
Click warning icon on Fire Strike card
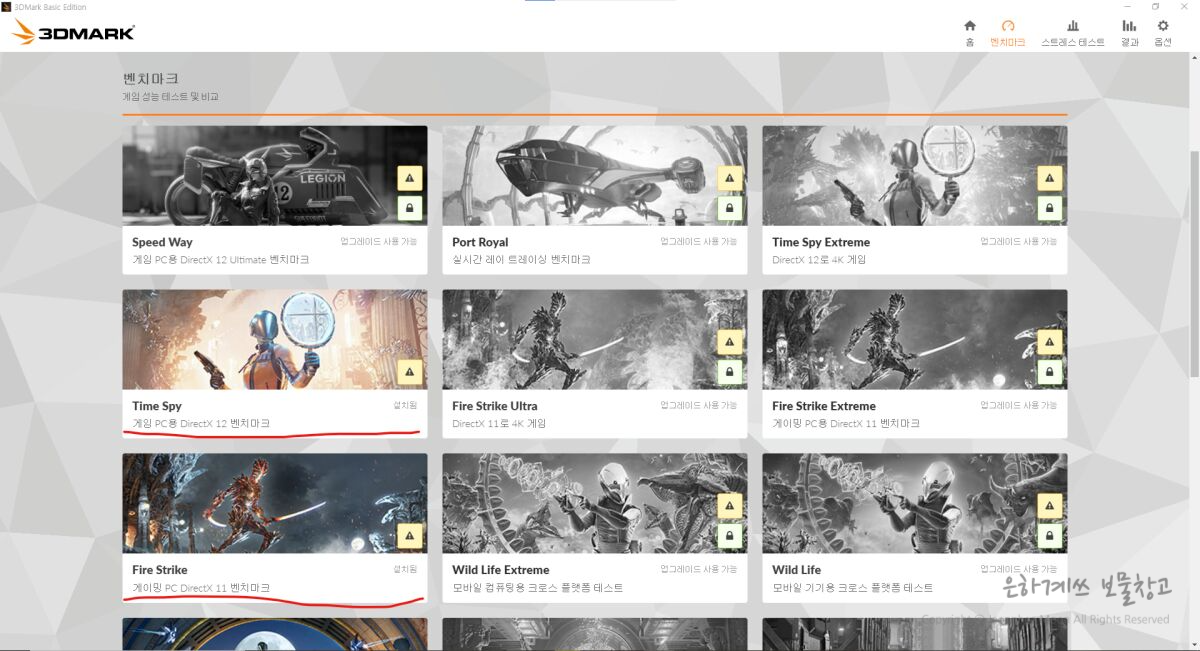tap(410, 536)
